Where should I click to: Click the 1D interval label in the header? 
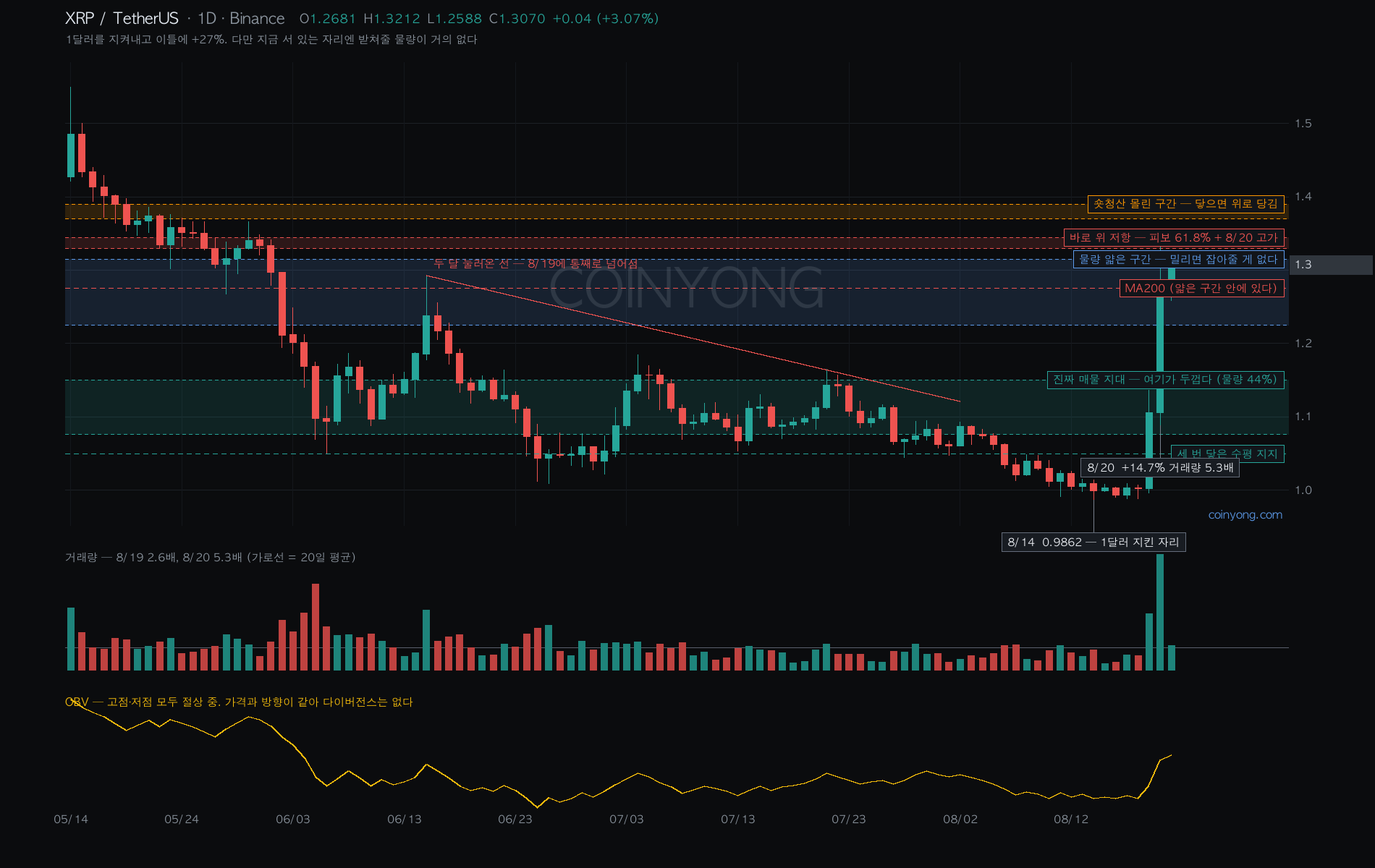pos(207,18)
